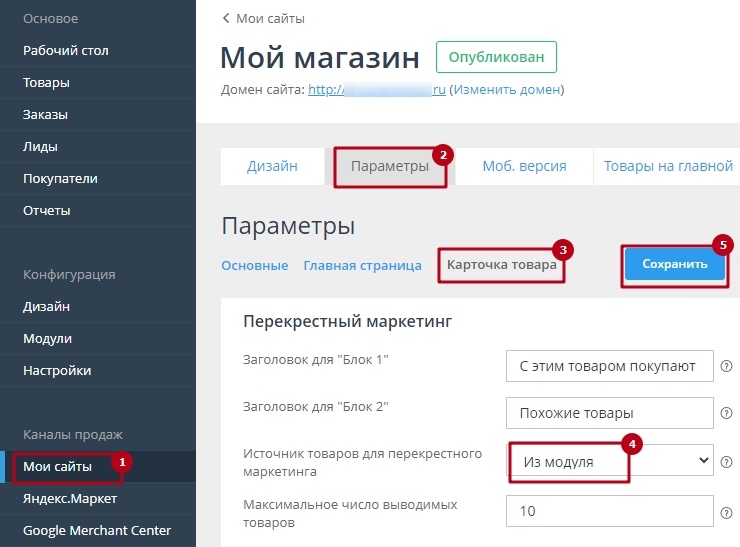Click the "Опубликован" status button
The height and width of the screenshot is (547, 740).
[496, 57]
